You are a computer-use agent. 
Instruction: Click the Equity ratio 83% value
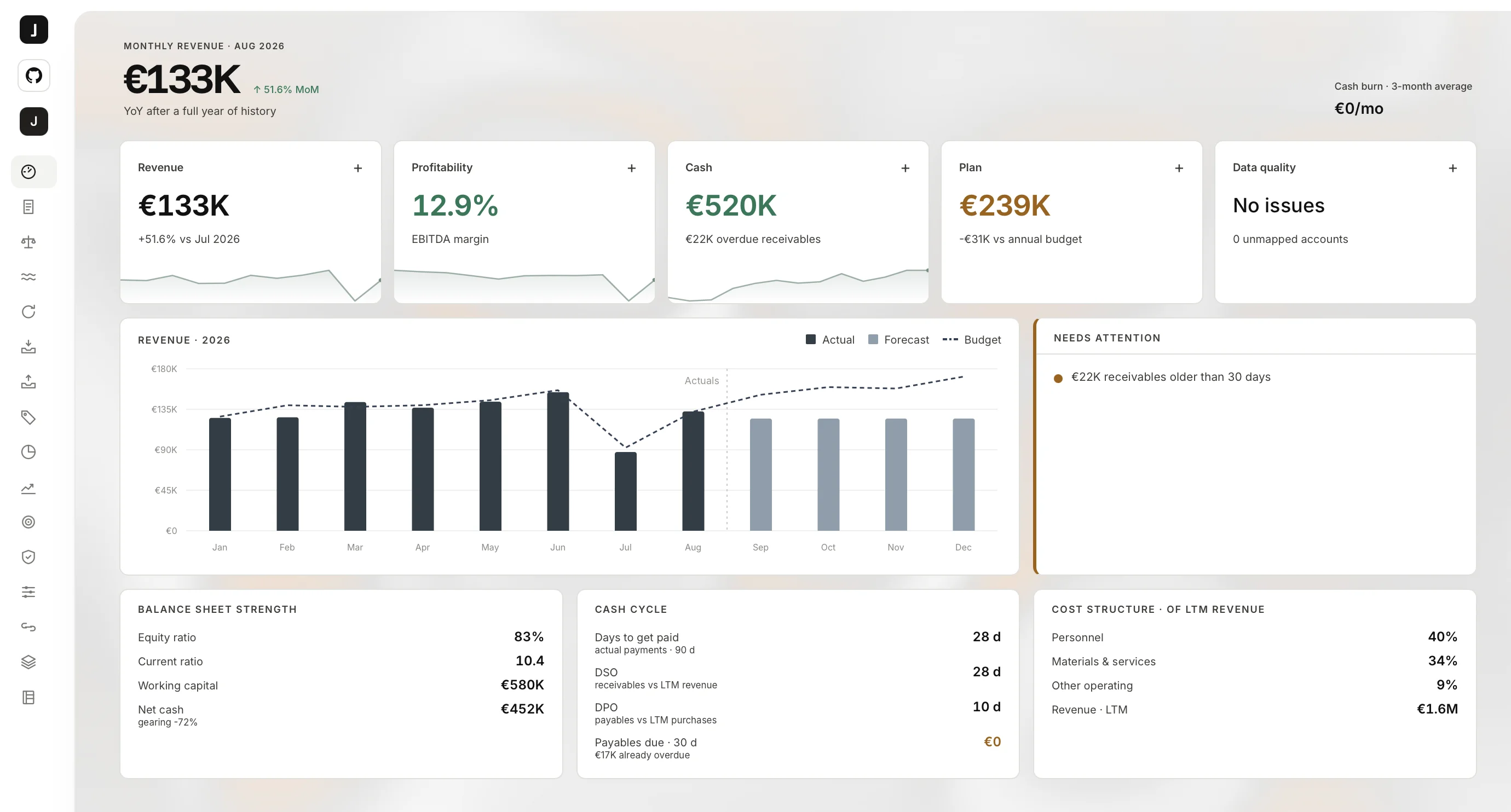coord(529,637)
